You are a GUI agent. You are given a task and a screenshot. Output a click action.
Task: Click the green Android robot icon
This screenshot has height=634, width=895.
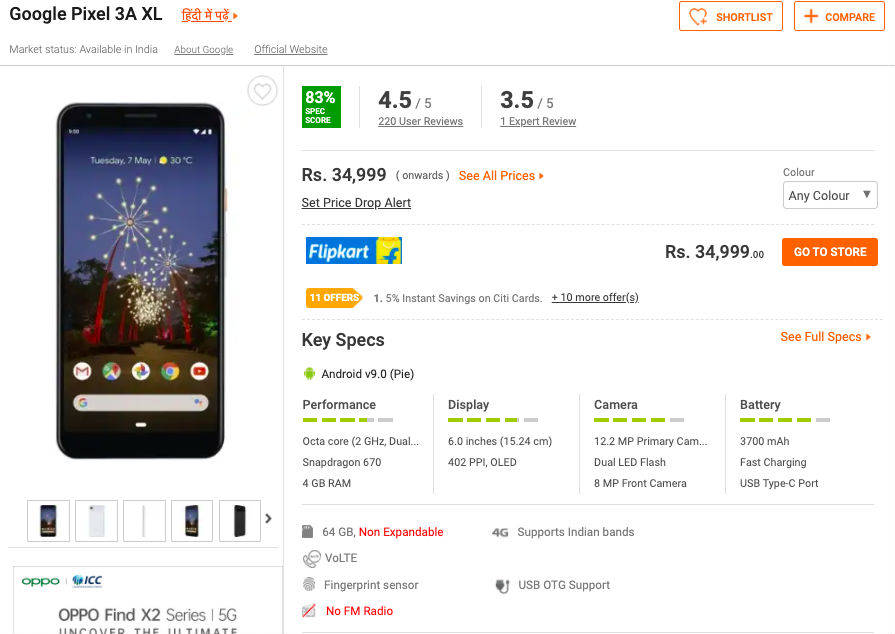(x=309, y=374)
